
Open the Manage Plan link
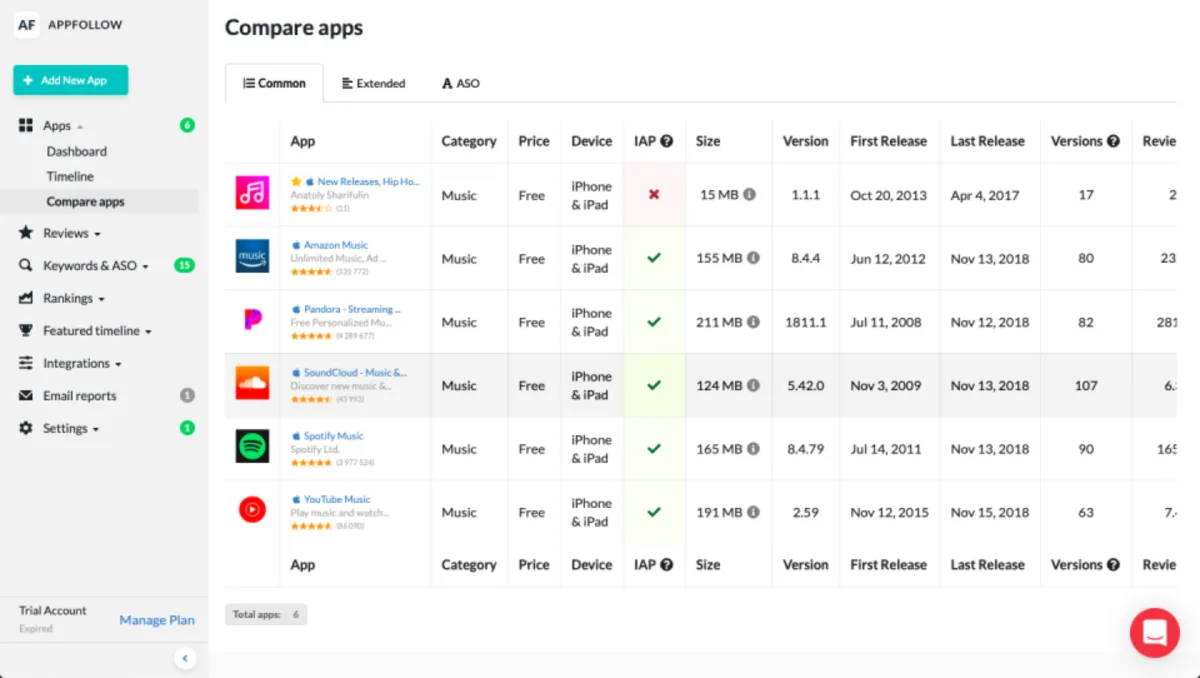157,620
